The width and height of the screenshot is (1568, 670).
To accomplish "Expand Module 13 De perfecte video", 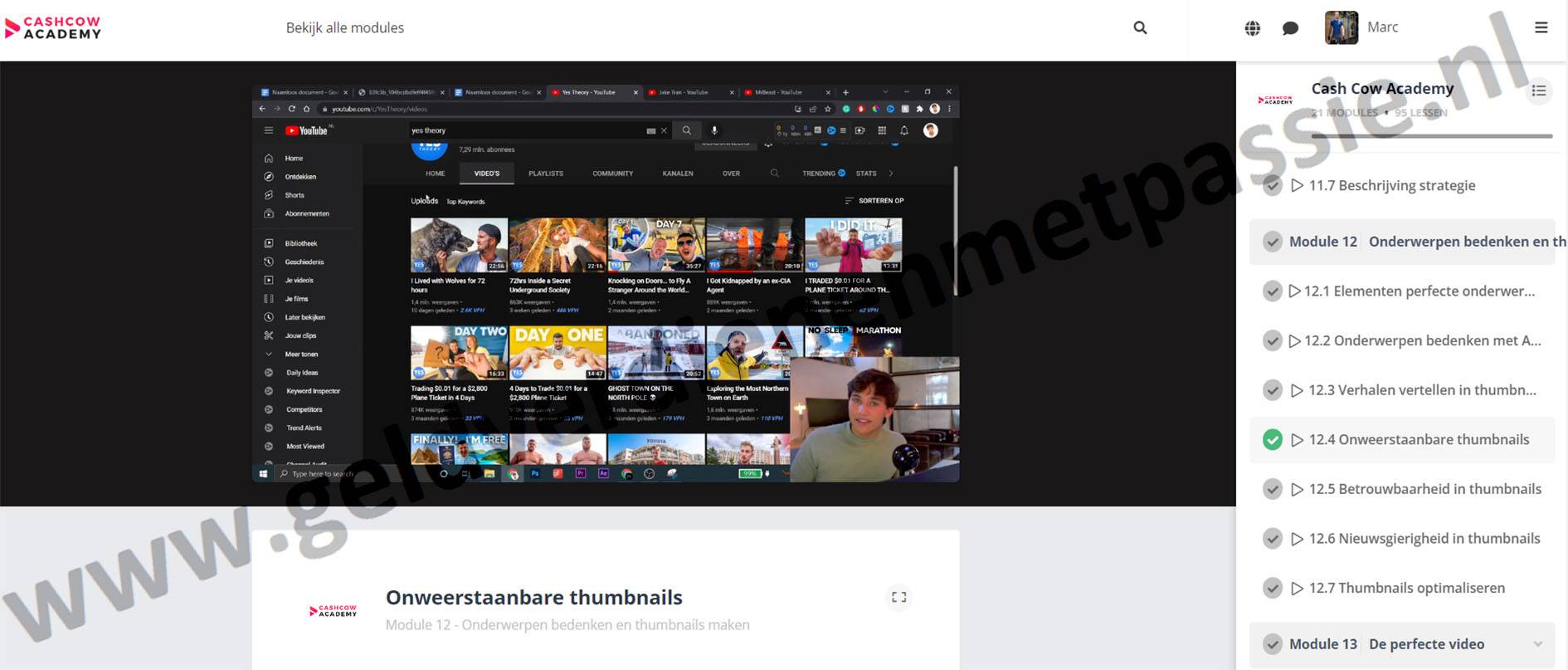I will pos(1537,644).
